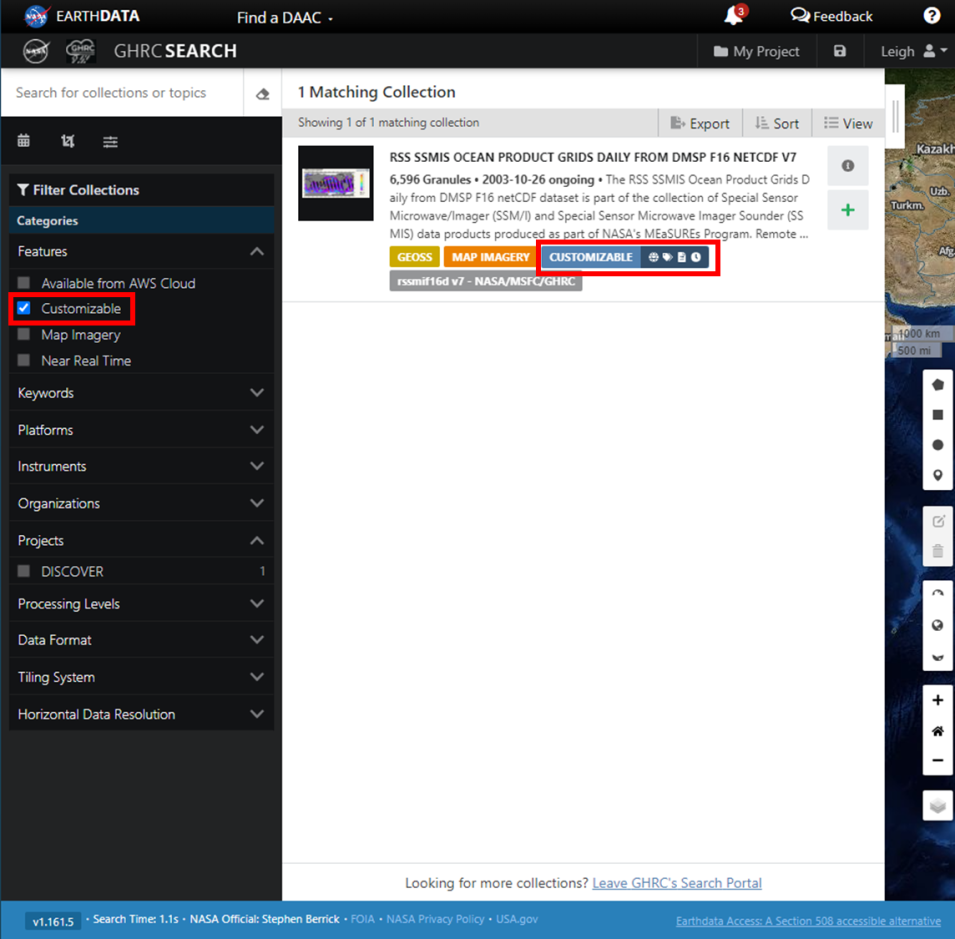Image resolution: width=955 pixels, height=939 pixels.
Task: Select rectangle drawing tool on map
Action: click(938, 415)
